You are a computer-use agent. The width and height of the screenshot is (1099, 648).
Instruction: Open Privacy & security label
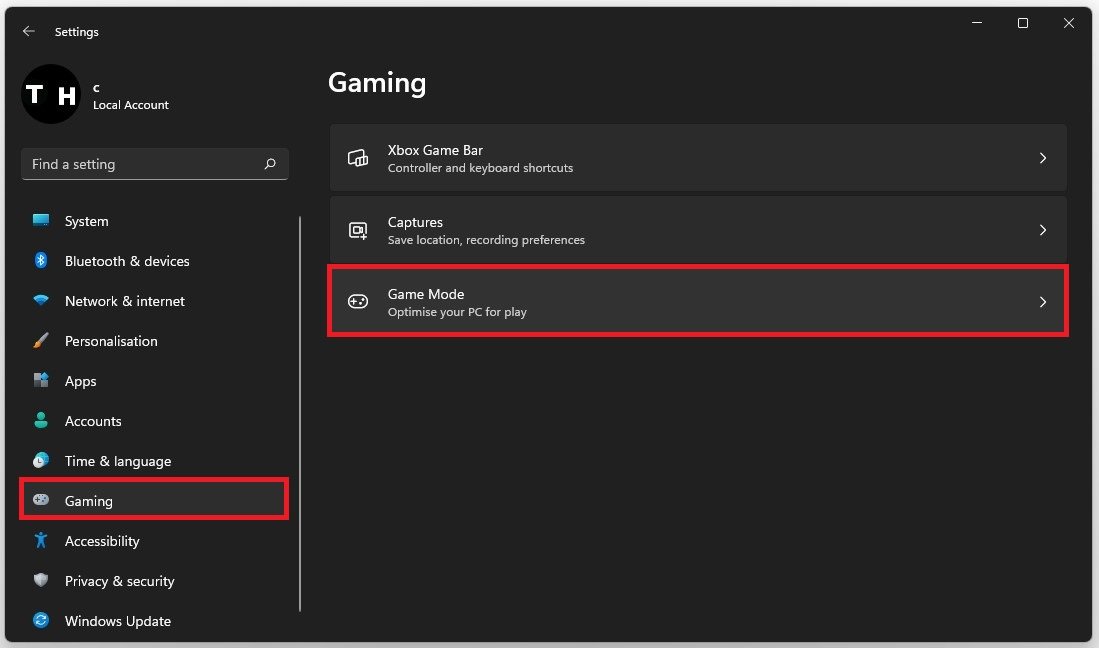pos(119,581)
